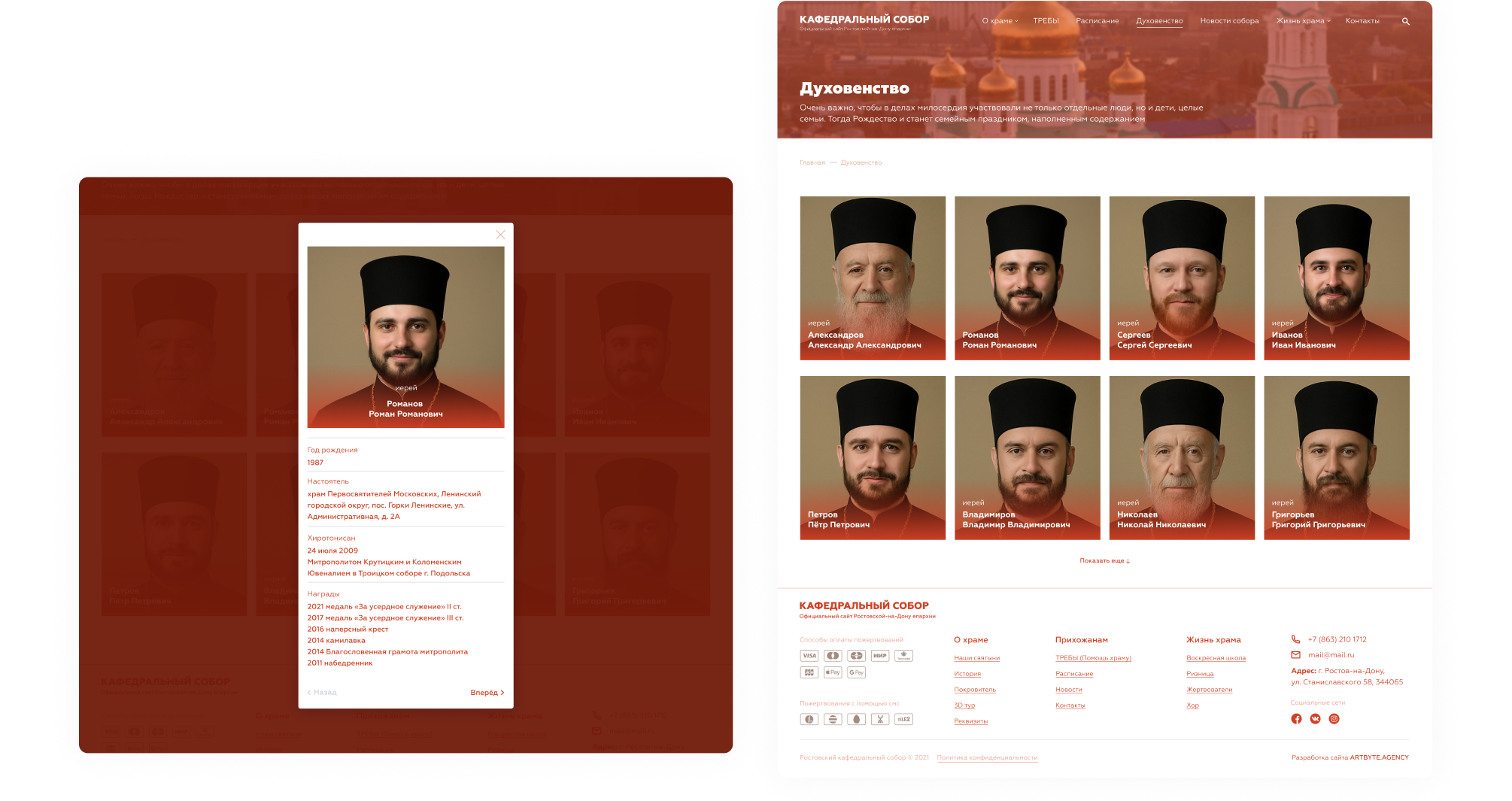Select the МИР payment card icon
This screenshot has width=1512, height=801.
879,656
